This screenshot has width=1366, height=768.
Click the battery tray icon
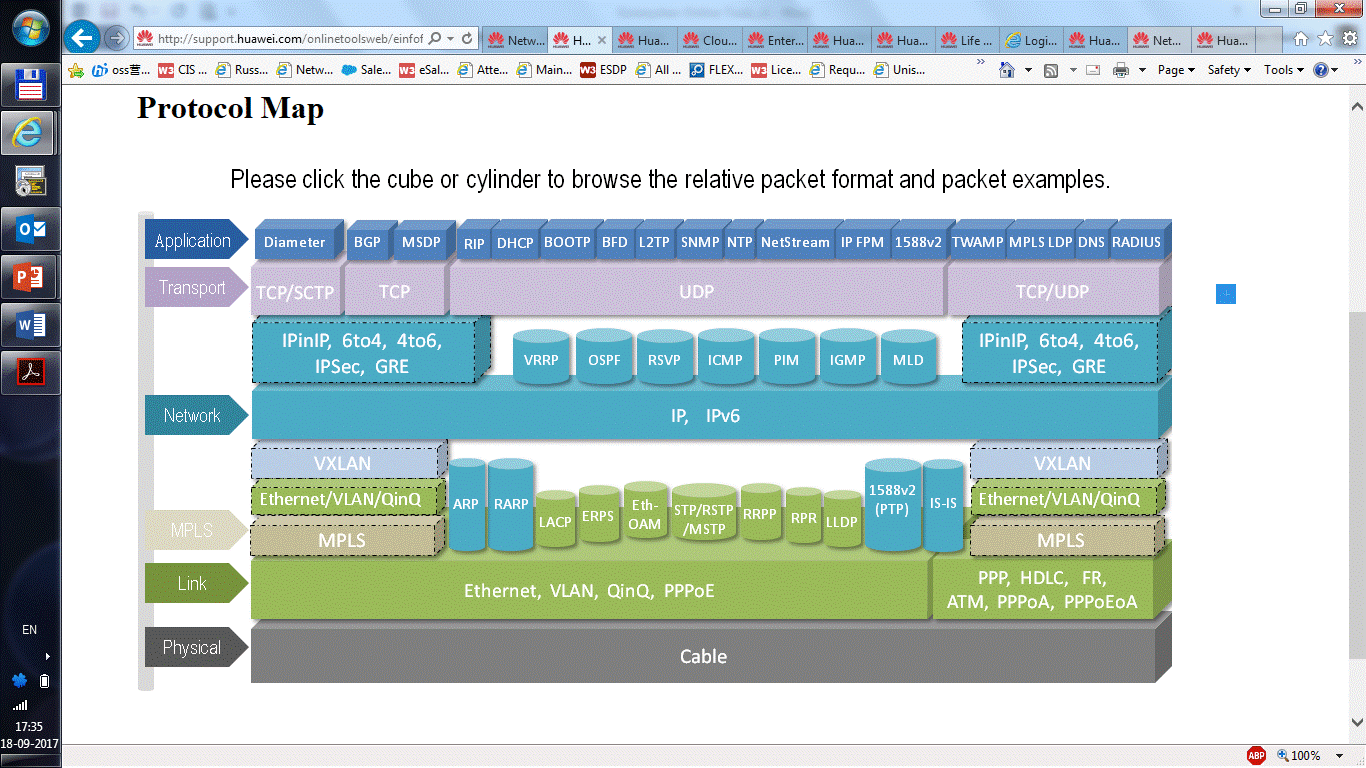click(x=44, y=681)
